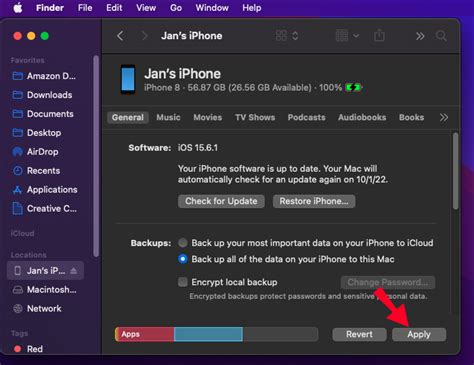Open the View menu

point(146,8)
